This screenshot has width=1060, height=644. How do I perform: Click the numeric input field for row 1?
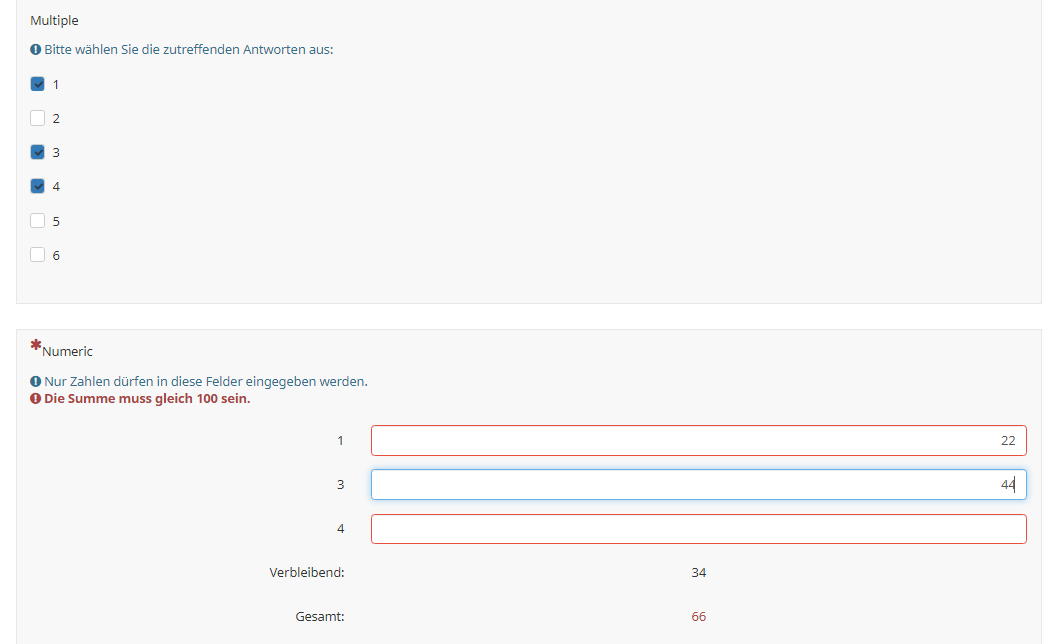point(698,441)
